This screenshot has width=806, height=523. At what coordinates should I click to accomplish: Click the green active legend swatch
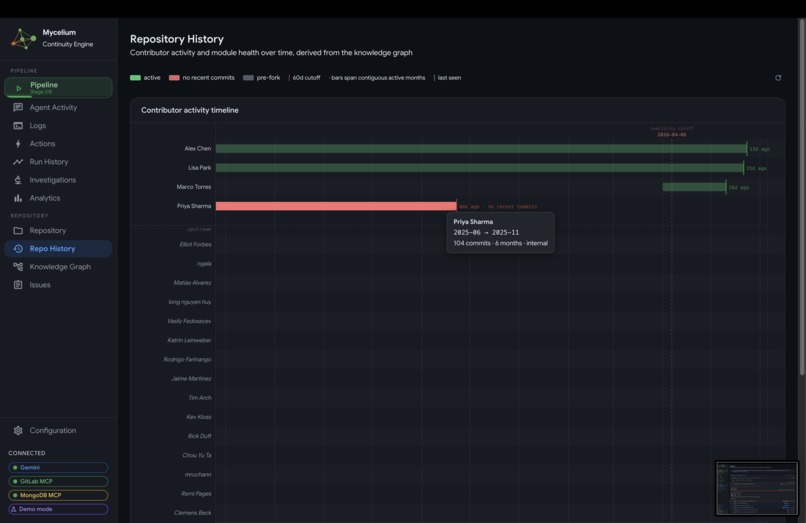pyautogui.click(x=135, y=78)
